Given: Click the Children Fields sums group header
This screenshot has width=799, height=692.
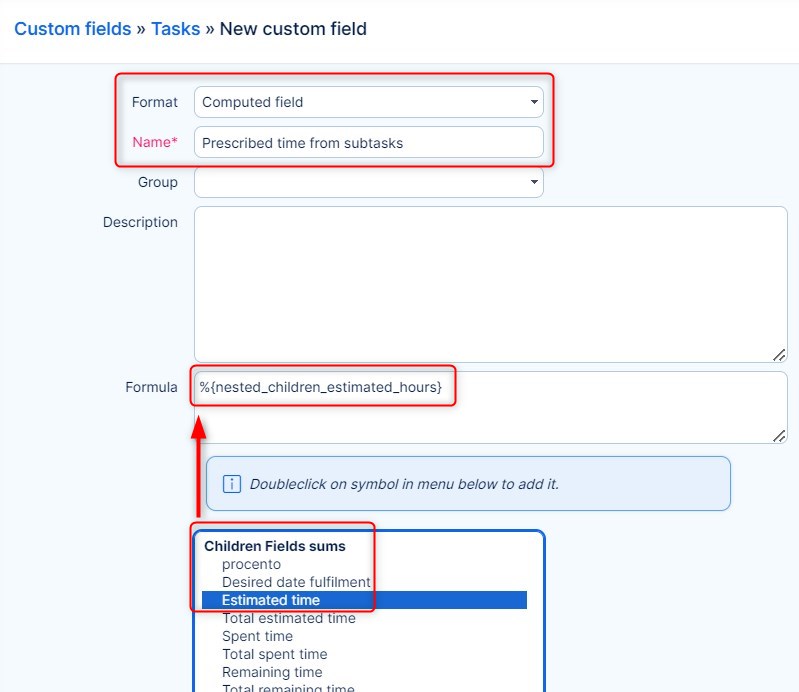Looking at the screenshot, I should [x=275, y=546].
